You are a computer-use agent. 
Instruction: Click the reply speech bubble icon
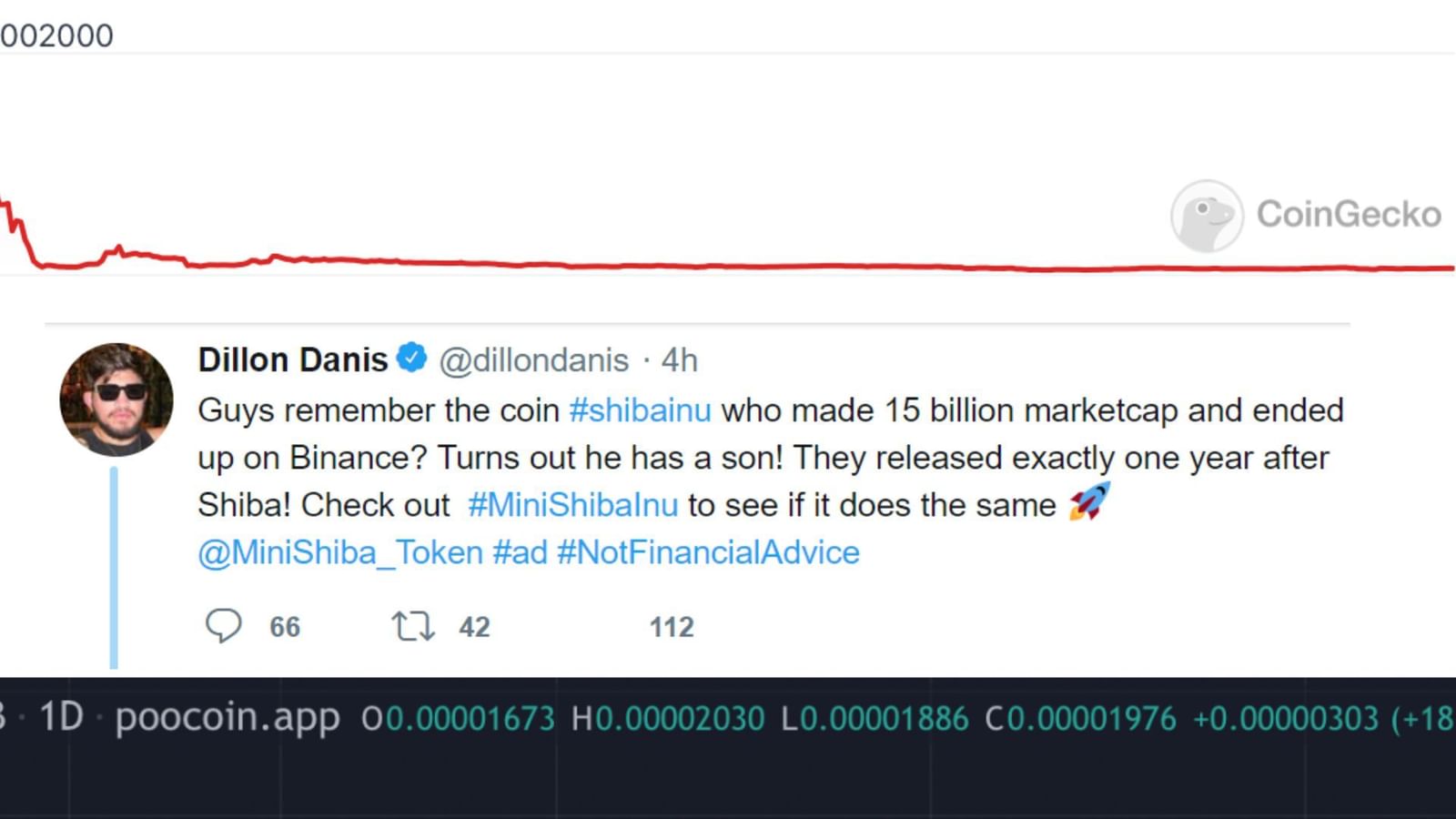[x=223, y=626]
